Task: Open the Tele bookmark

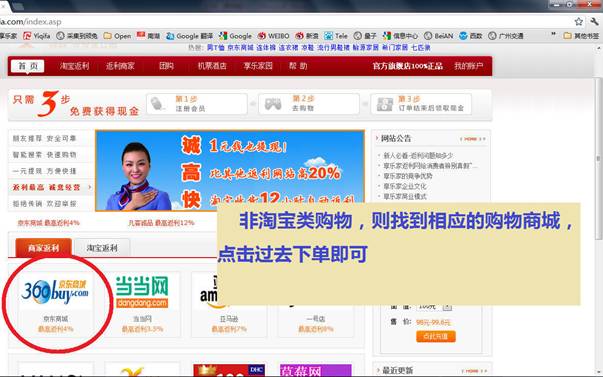Action: [x=336, y=36]
